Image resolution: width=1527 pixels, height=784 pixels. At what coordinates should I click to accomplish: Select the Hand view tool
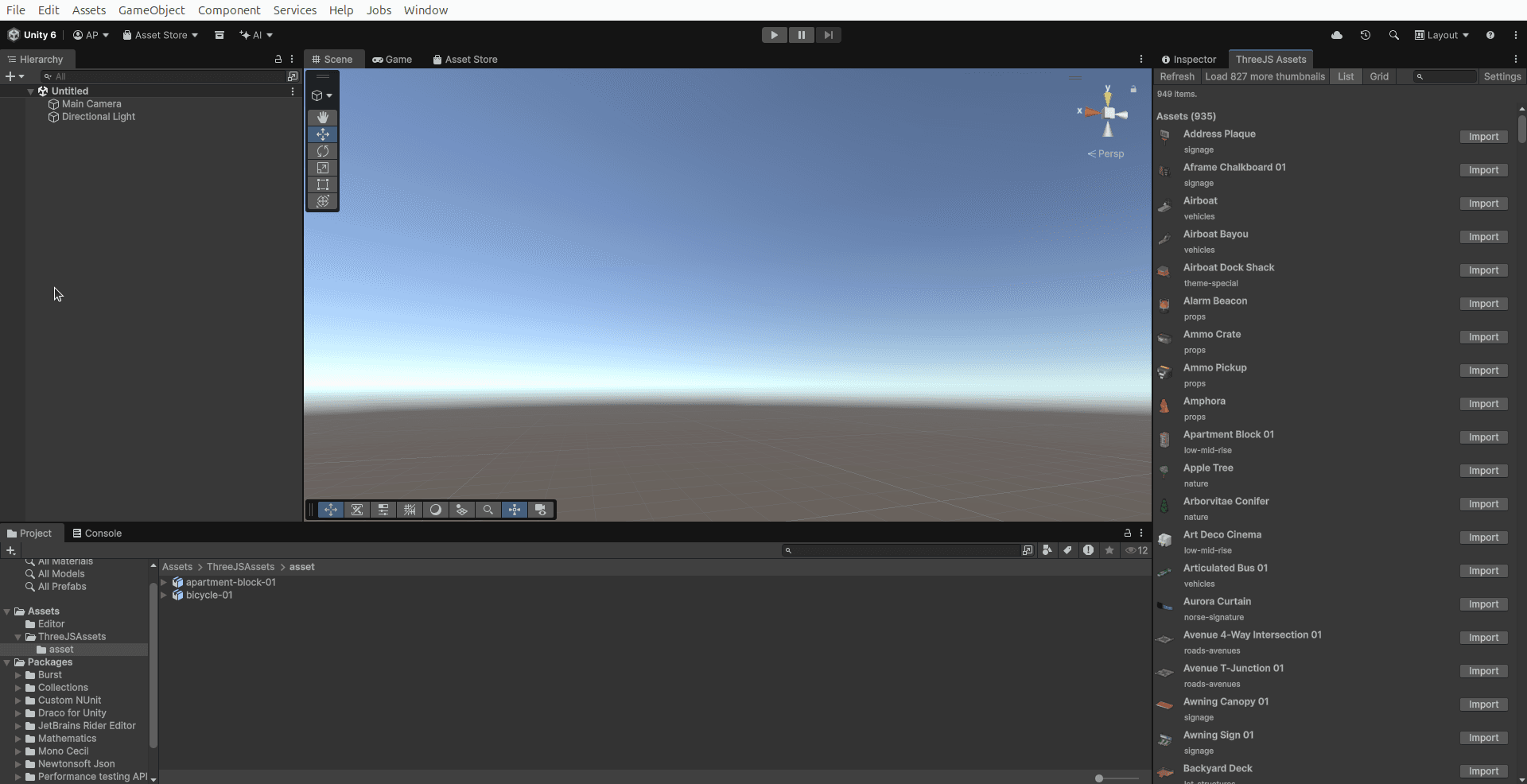pyautogui.click(x=323, y=118)
